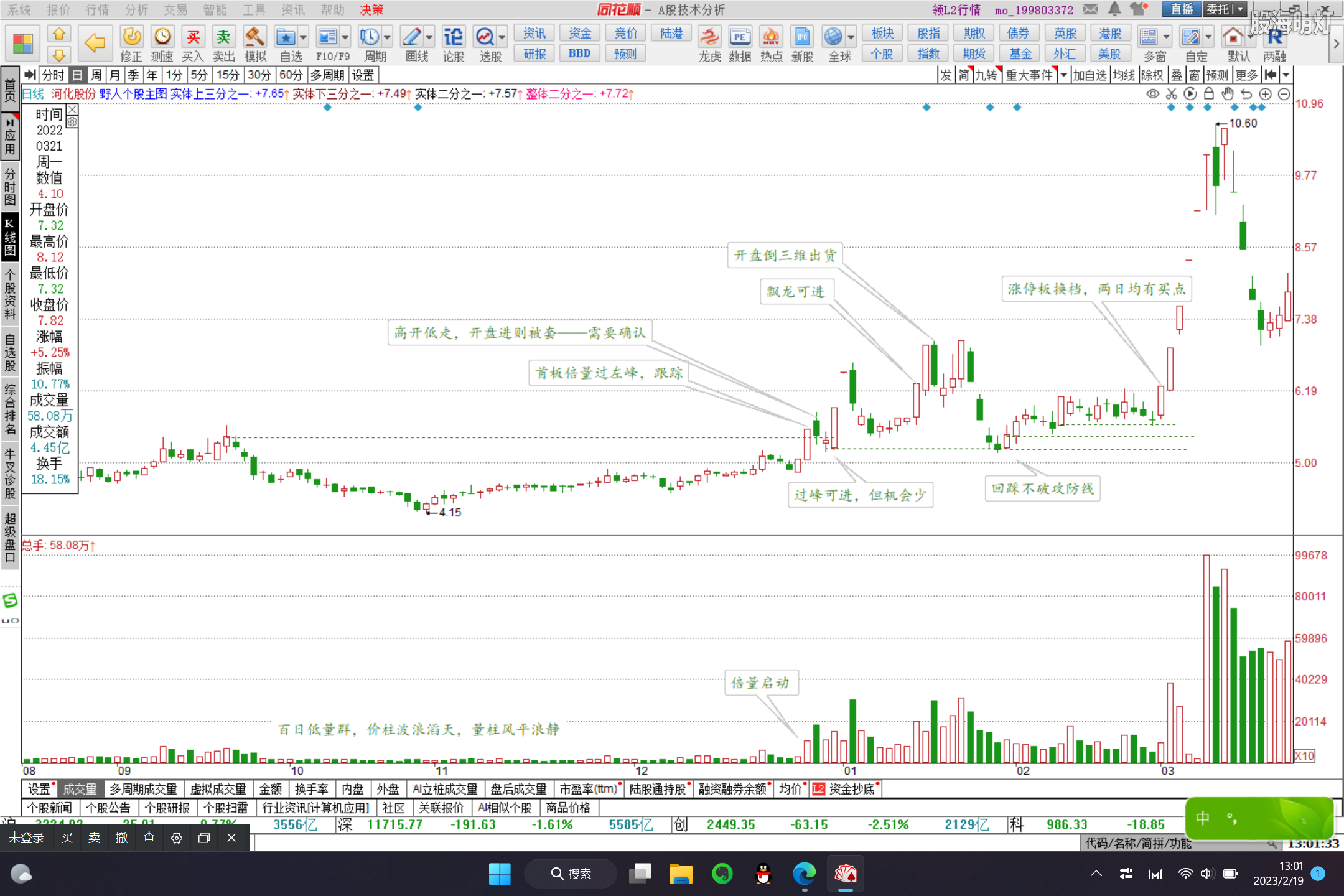Click the 自选 watchlist star icon
Image resolution: width=1344 pixels, height=896 pixels.
[x=286, y=37]
